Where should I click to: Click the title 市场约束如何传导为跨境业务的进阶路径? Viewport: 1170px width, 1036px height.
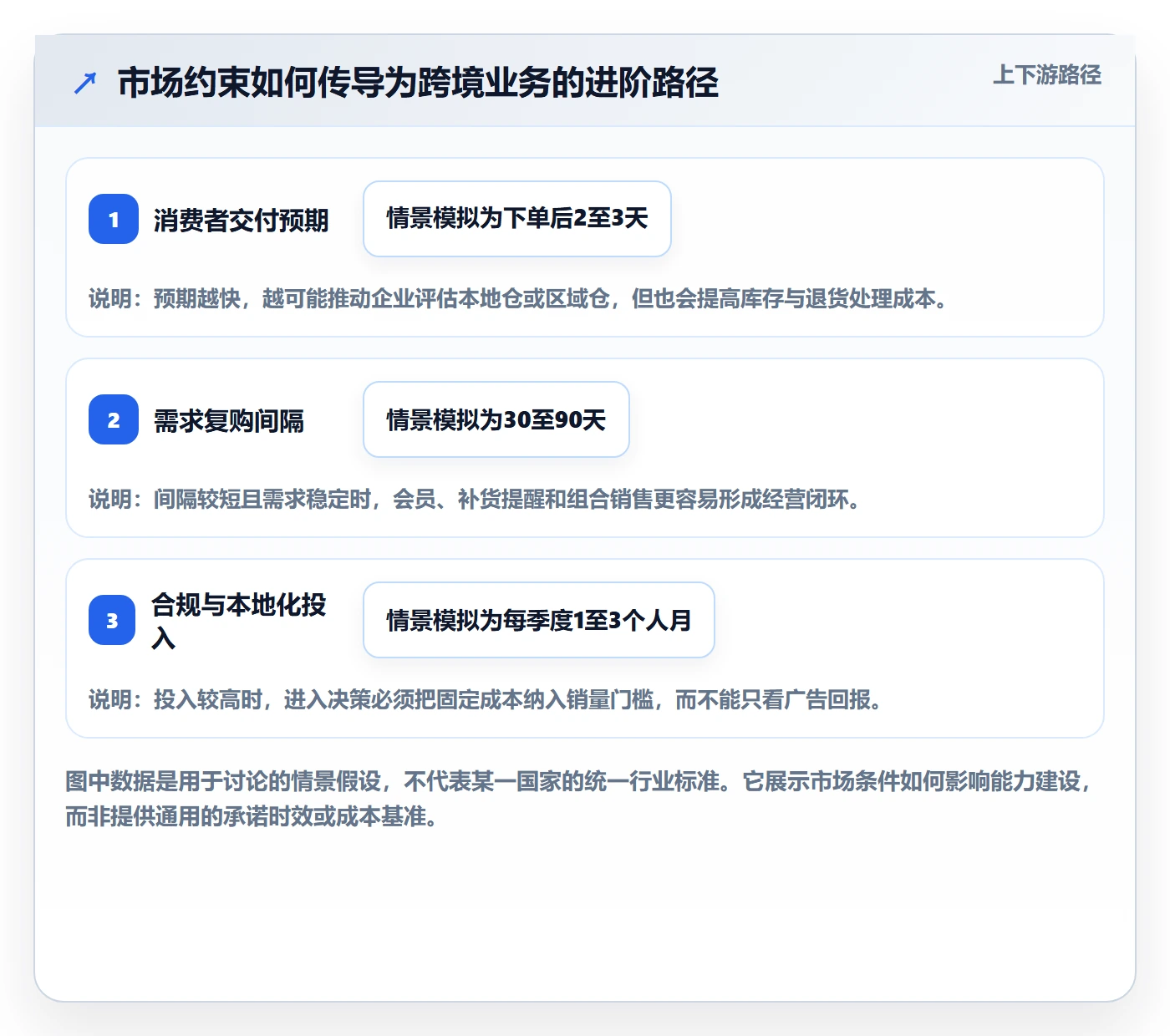pos(418,83)
